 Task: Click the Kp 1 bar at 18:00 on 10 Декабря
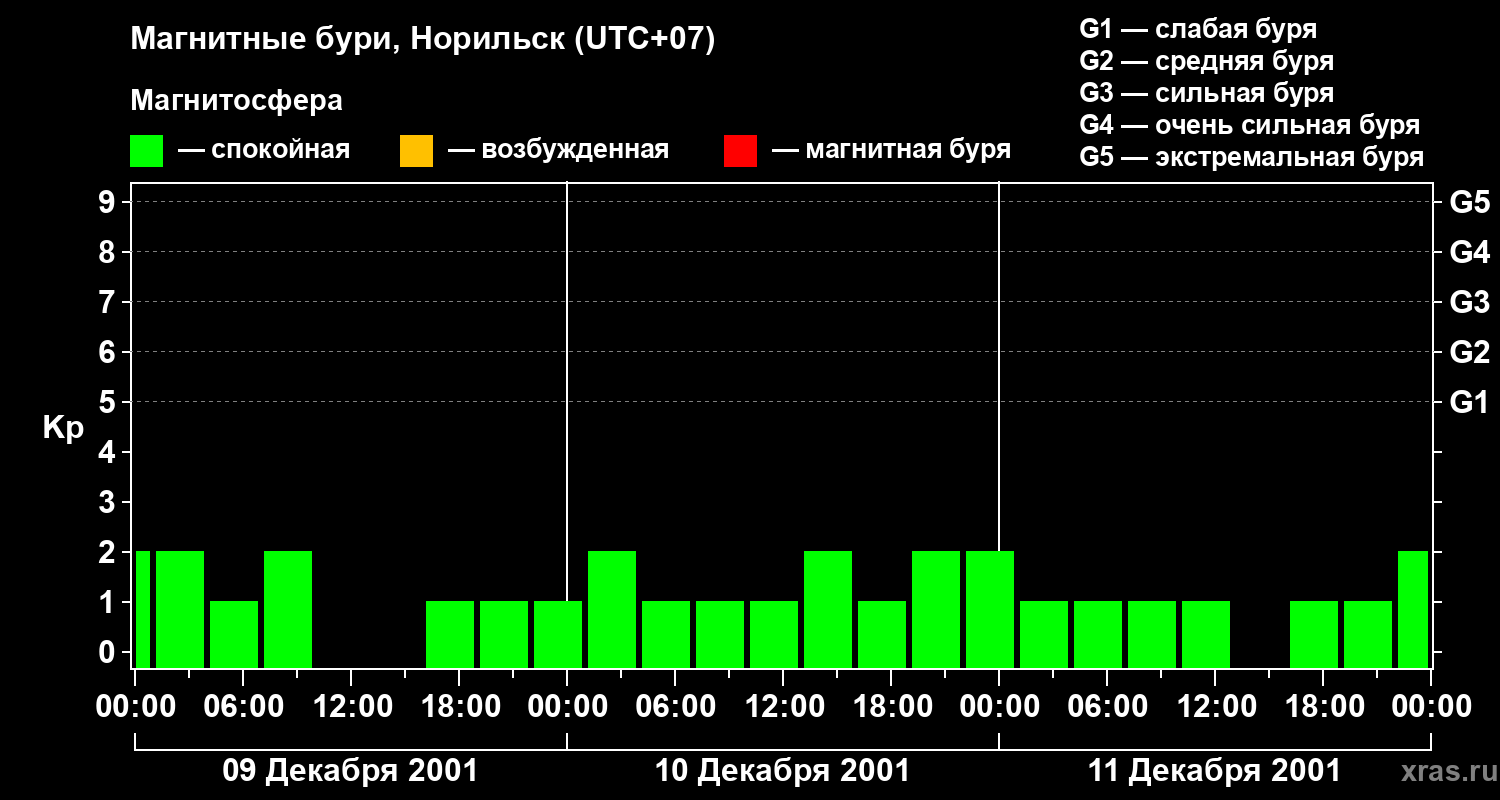pos(882,634)
